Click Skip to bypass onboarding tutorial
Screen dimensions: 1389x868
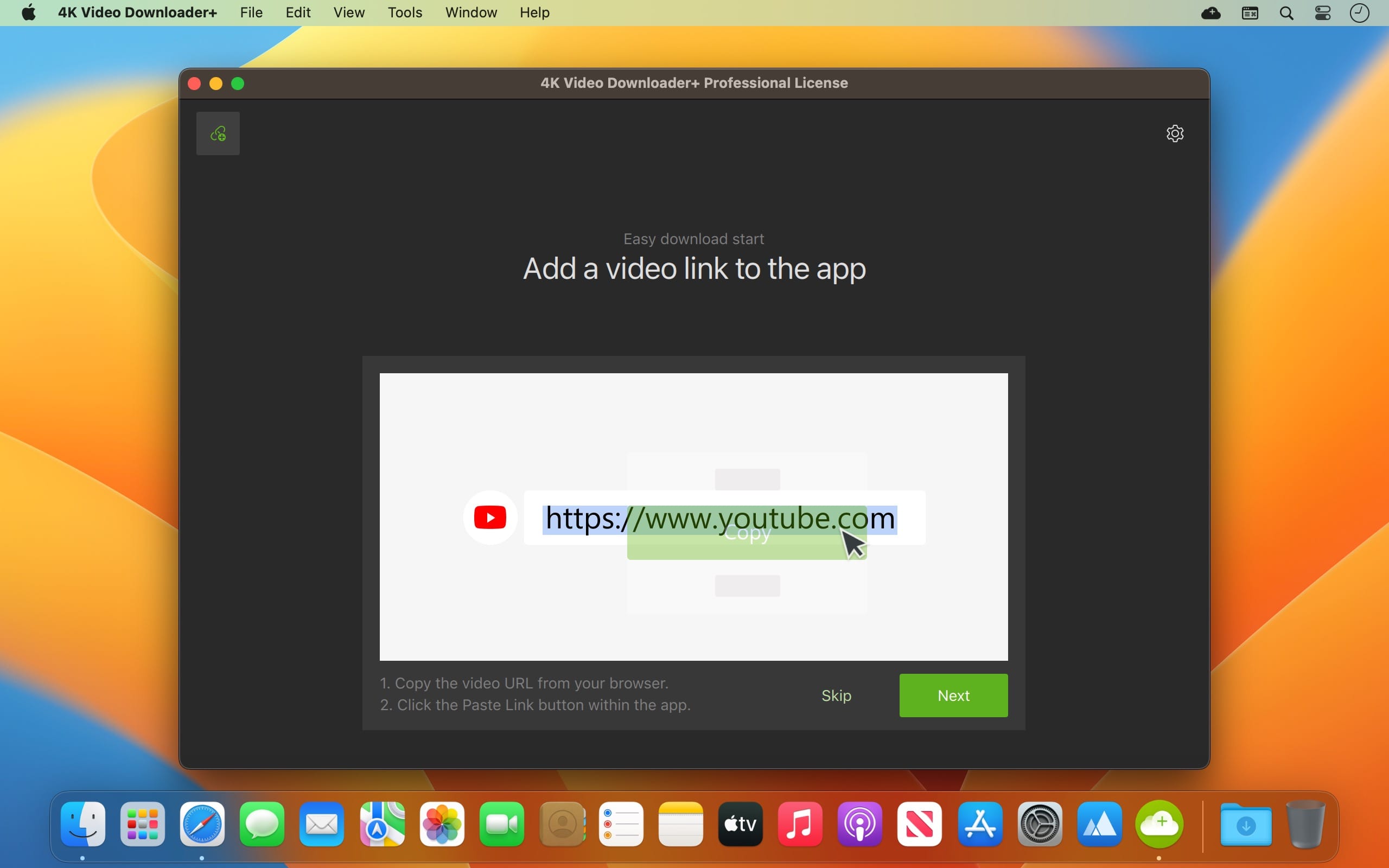point(835,694)
